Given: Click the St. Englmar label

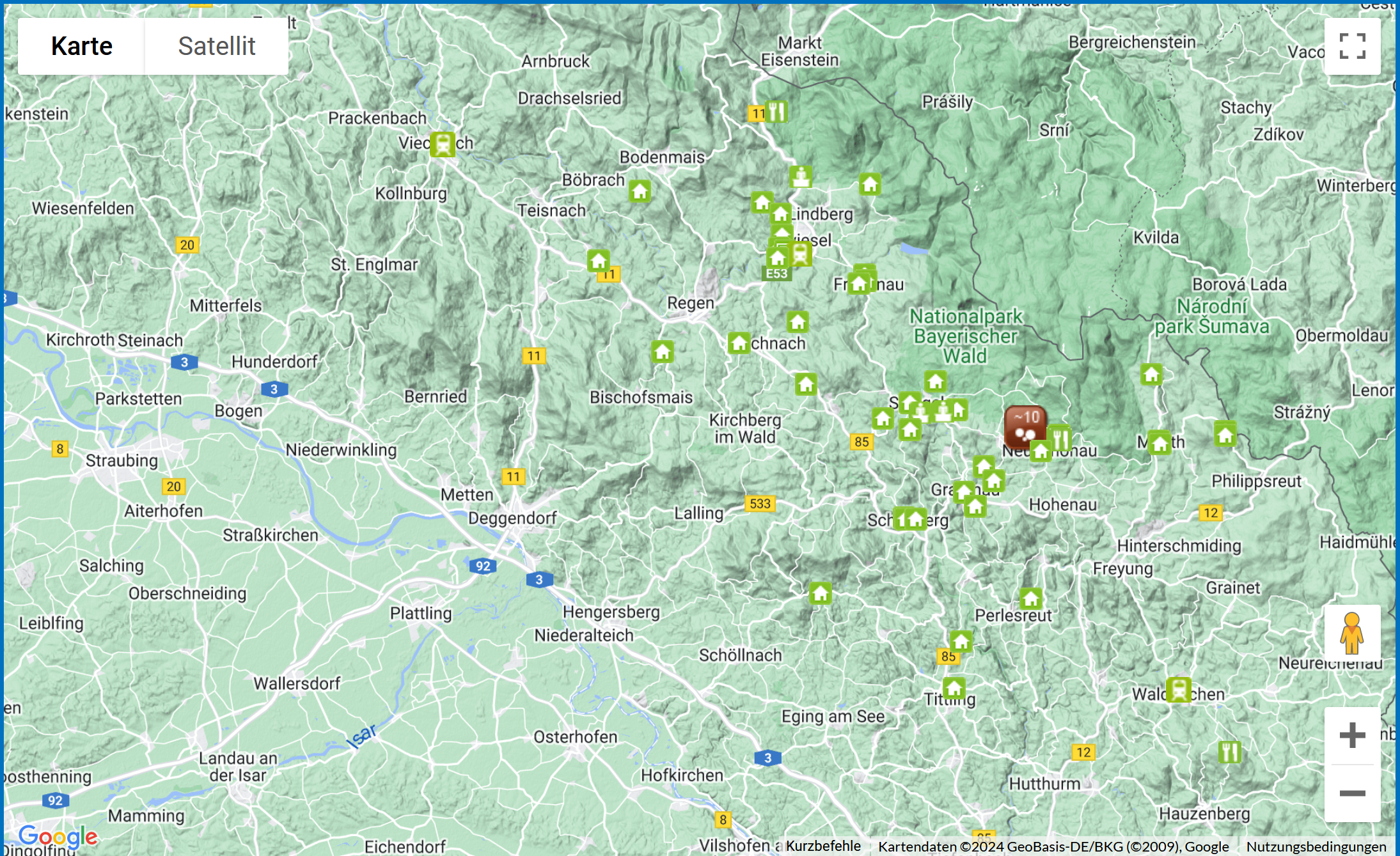Looking at the screenshot, I should tap(374, 265).
